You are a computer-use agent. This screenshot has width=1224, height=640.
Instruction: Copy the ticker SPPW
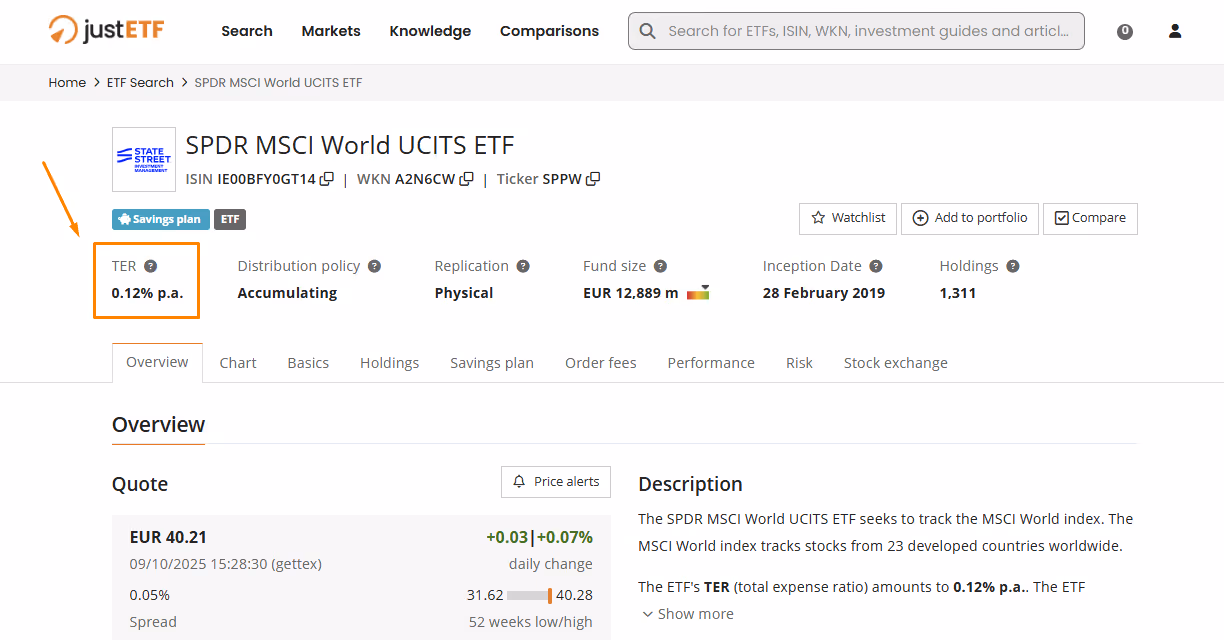[593, 179]
